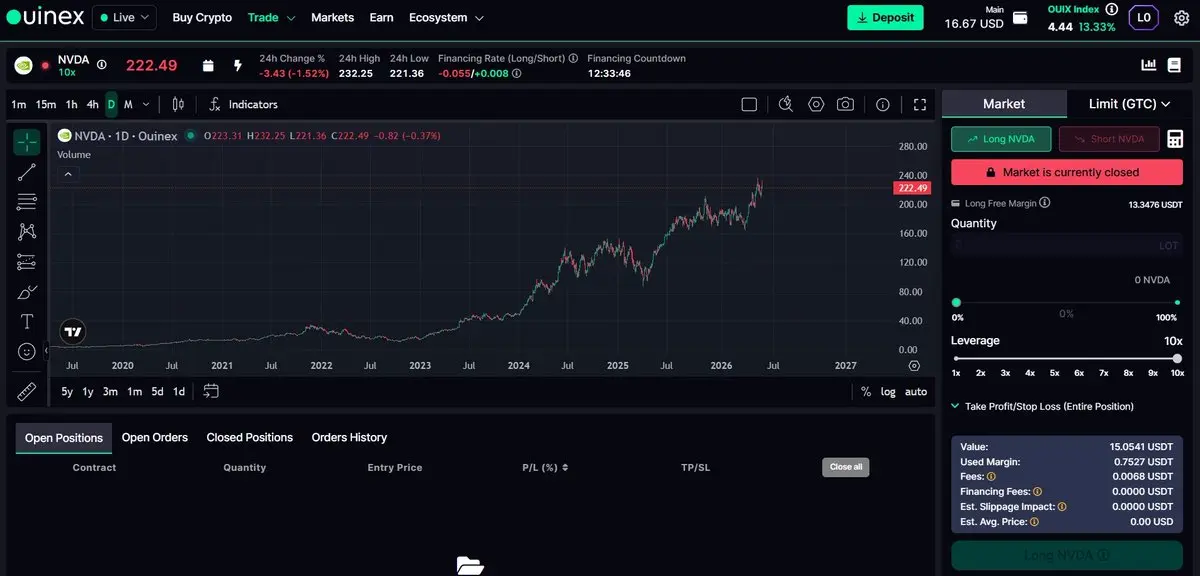Click the info circle in chart toolbar
Viewport: 1200px width, 576px height.
pos(883,104)
